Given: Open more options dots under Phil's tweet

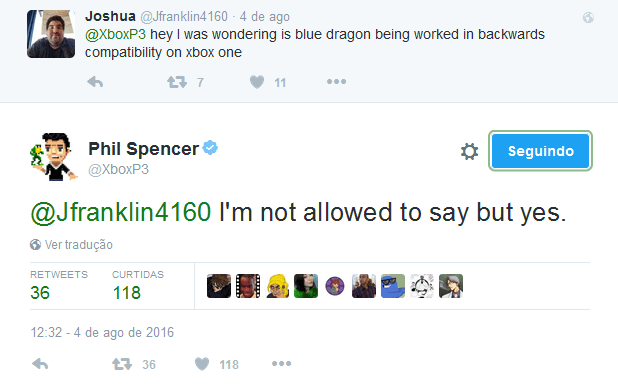Looking at the screenshot, I should click(x=281, y=364).
